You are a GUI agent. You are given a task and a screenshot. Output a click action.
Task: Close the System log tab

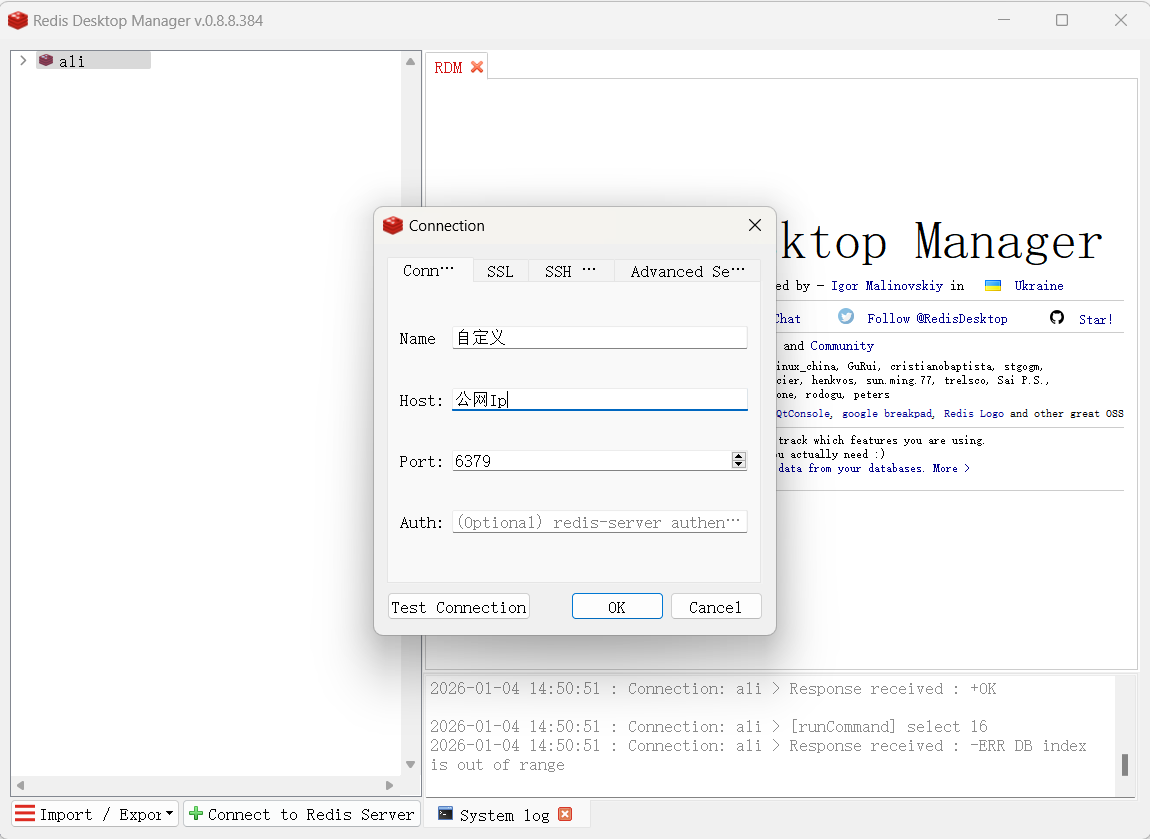coord(565,814)
